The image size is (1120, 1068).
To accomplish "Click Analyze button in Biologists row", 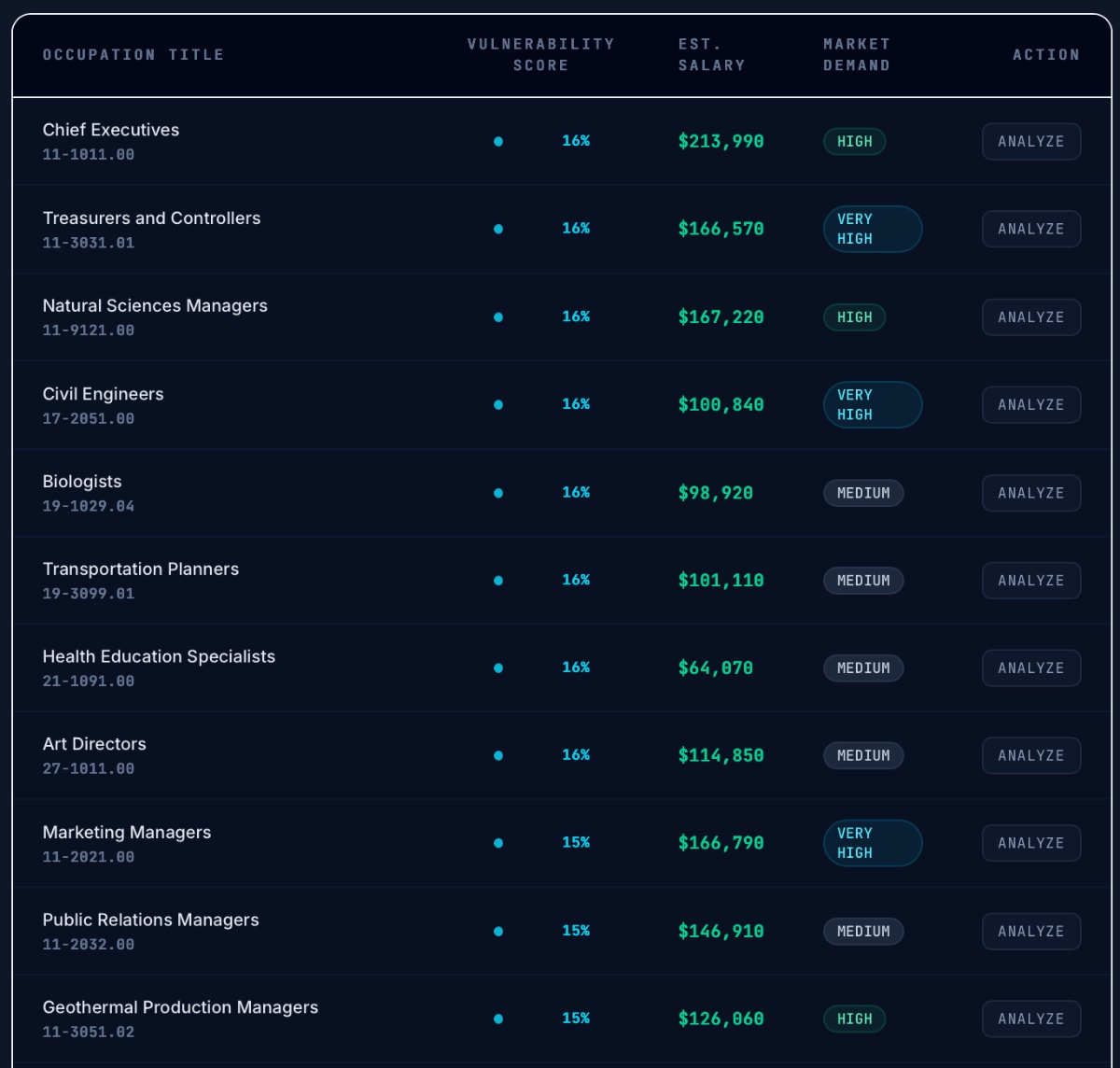I will [1031, 493].
